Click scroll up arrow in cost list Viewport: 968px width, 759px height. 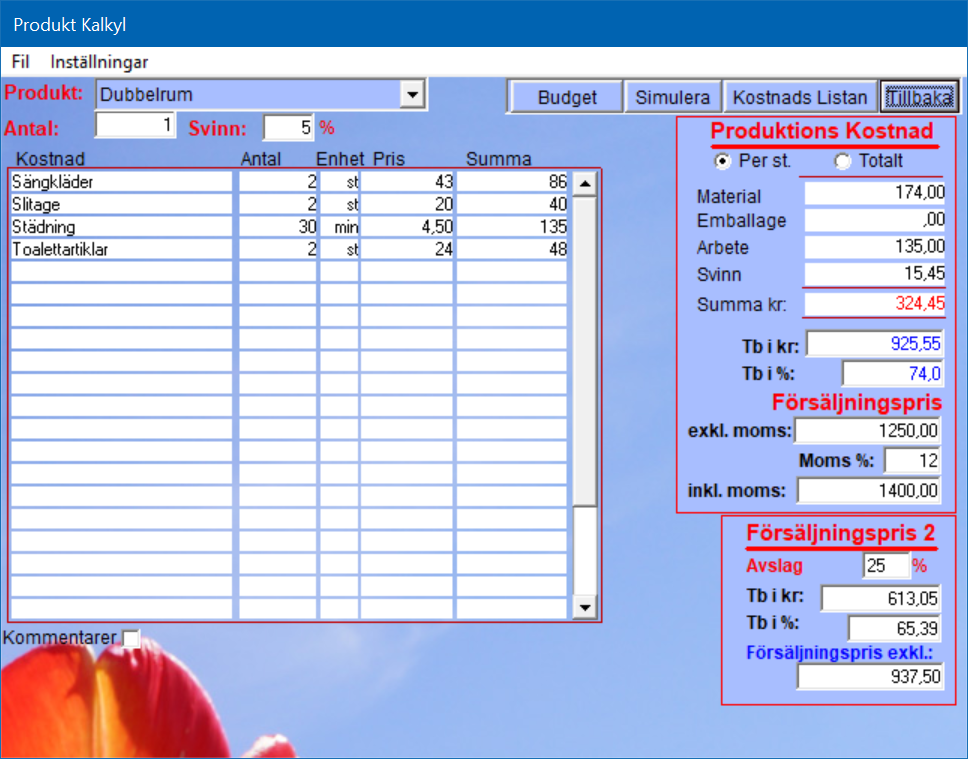pos(585,183)
